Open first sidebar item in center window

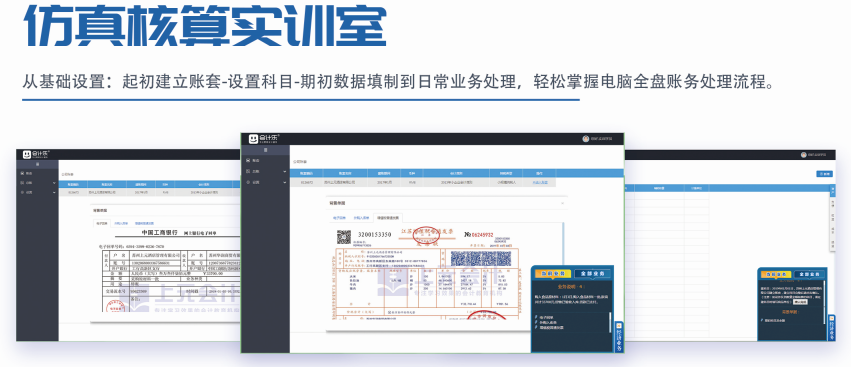(x=252, y=161)
